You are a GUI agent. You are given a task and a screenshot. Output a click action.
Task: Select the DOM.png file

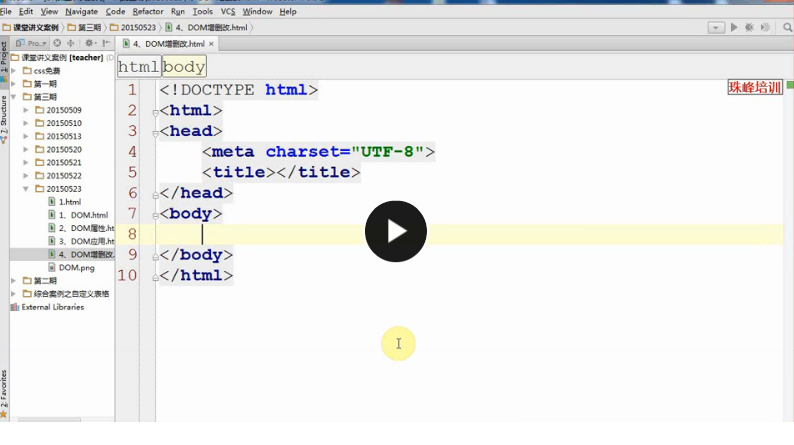pyautogui.click(x=71, y=267)
